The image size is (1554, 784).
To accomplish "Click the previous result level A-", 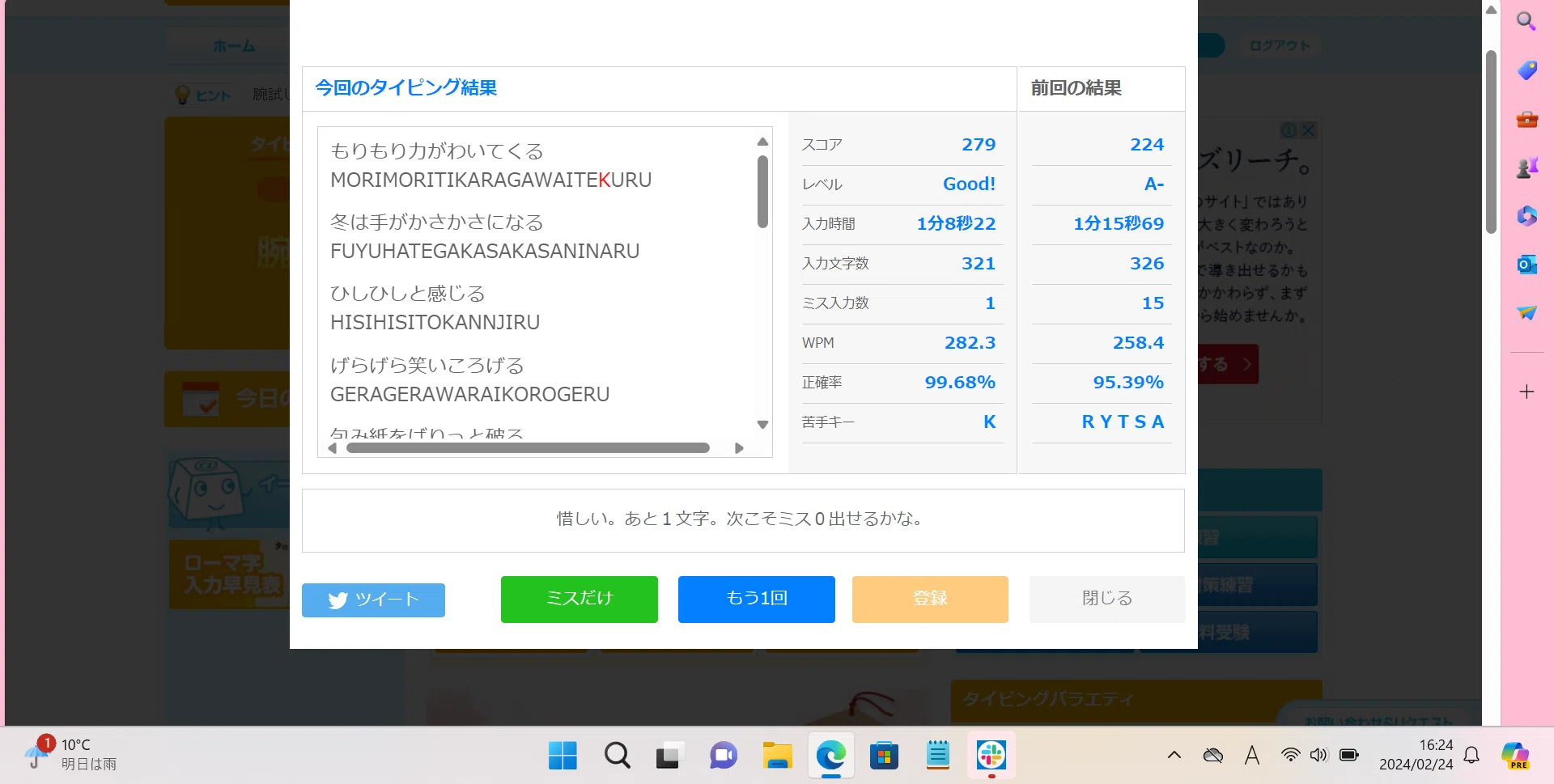I will (1154, 184).
